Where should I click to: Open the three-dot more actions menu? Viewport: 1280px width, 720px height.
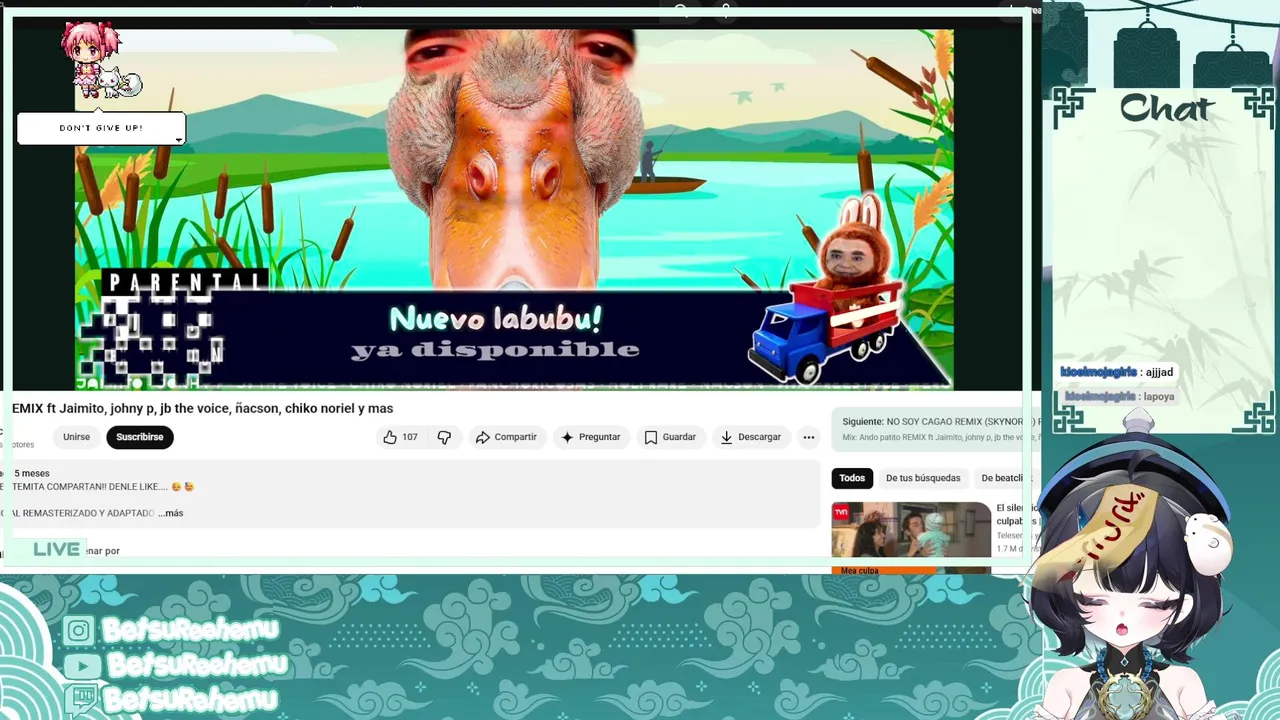808,437
